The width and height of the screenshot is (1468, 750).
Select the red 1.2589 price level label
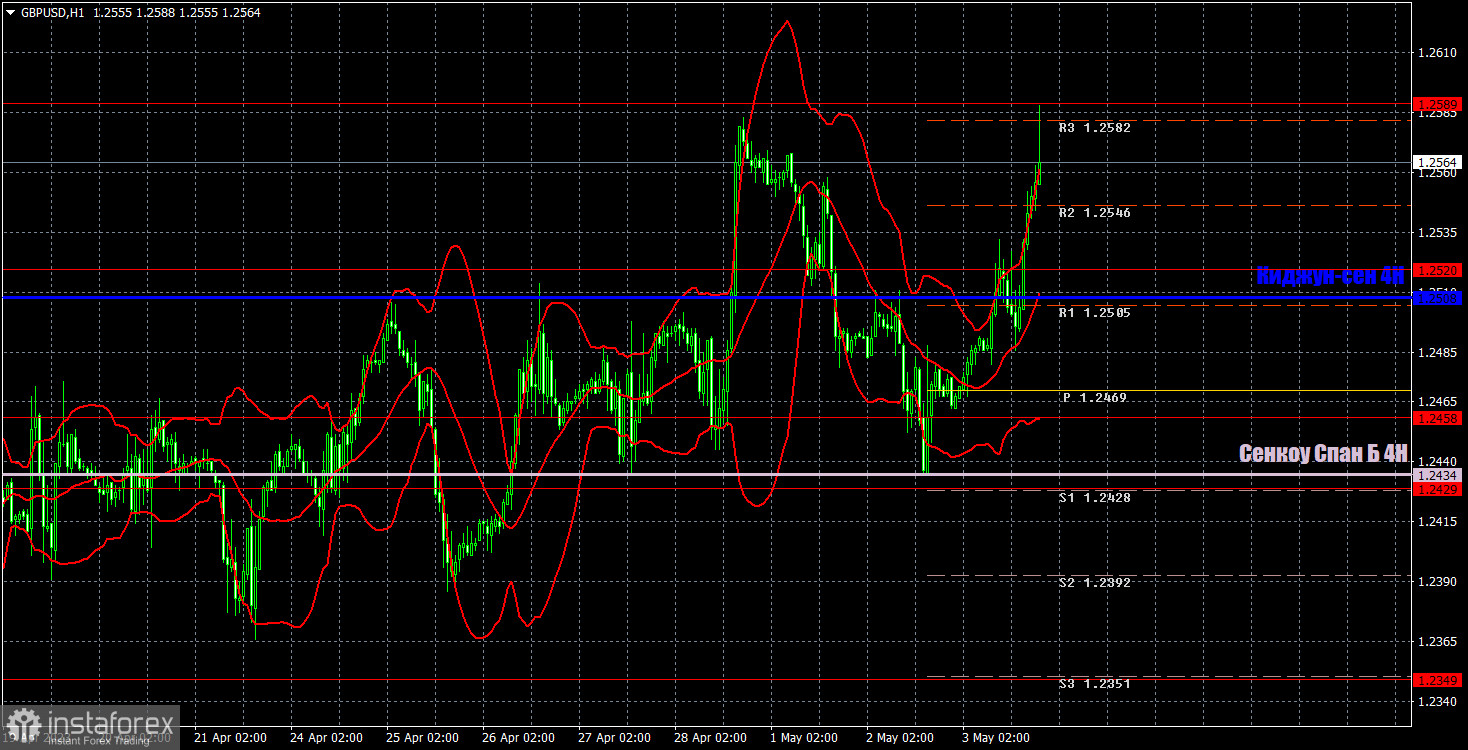1438,104
